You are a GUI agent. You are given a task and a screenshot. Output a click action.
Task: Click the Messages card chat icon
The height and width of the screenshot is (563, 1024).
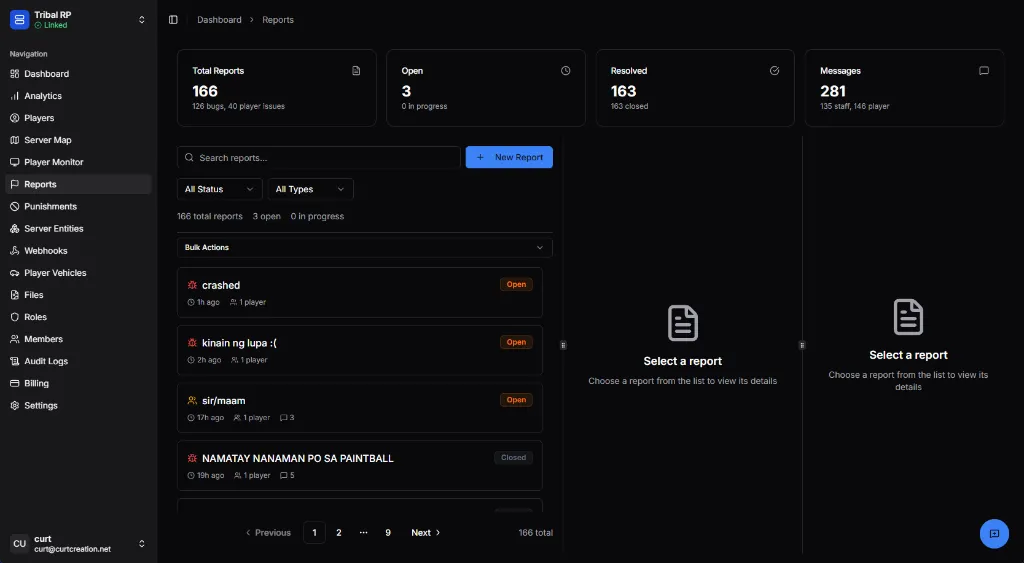point(984,71)
